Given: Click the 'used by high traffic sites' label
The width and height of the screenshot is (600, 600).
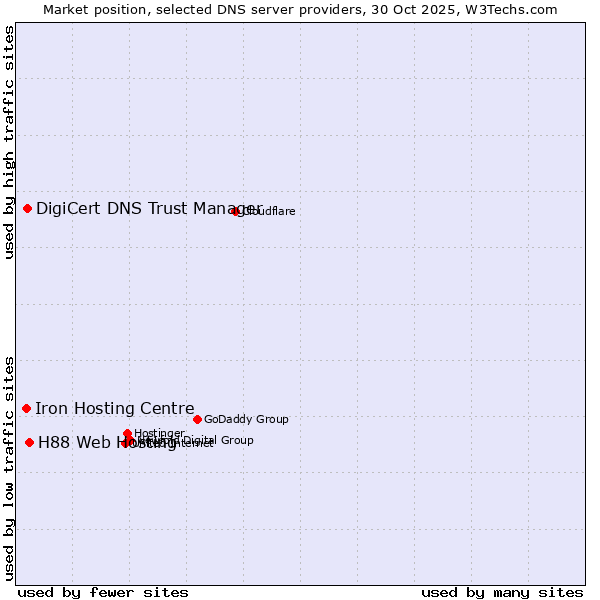Looking at the screenshot, I should click(x=9, y=142).
